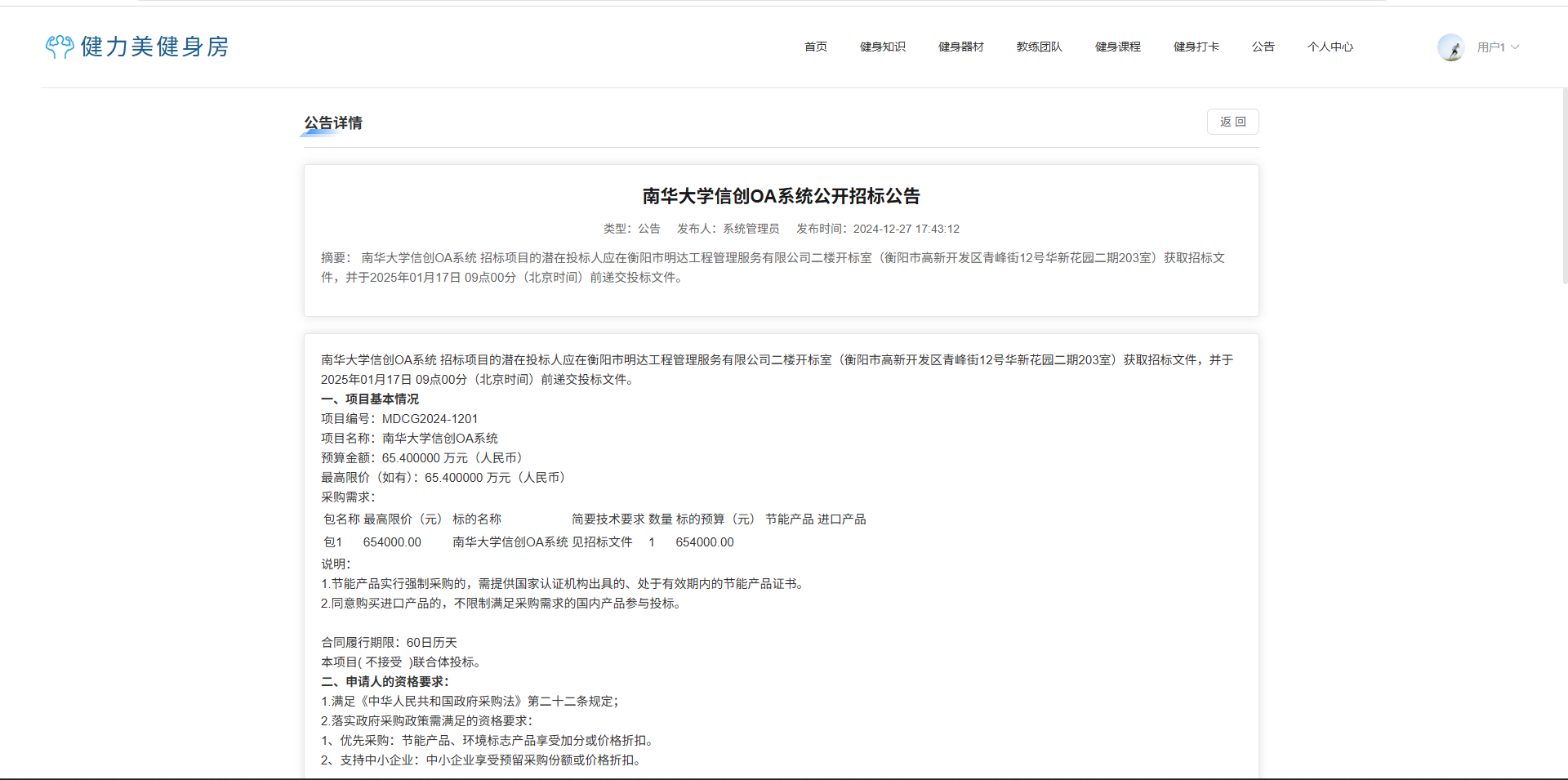Click the 发布时间 2024-12-27 17:43:12 text
Viewport: 1568px width, 780px height.
pos(878,229)
